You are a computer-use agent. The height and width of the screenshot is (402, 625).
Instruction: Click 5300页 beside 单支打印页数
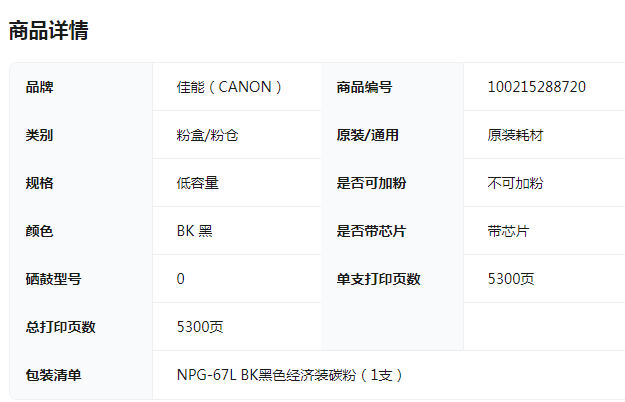pyautogui.click(x=511, y=279)
